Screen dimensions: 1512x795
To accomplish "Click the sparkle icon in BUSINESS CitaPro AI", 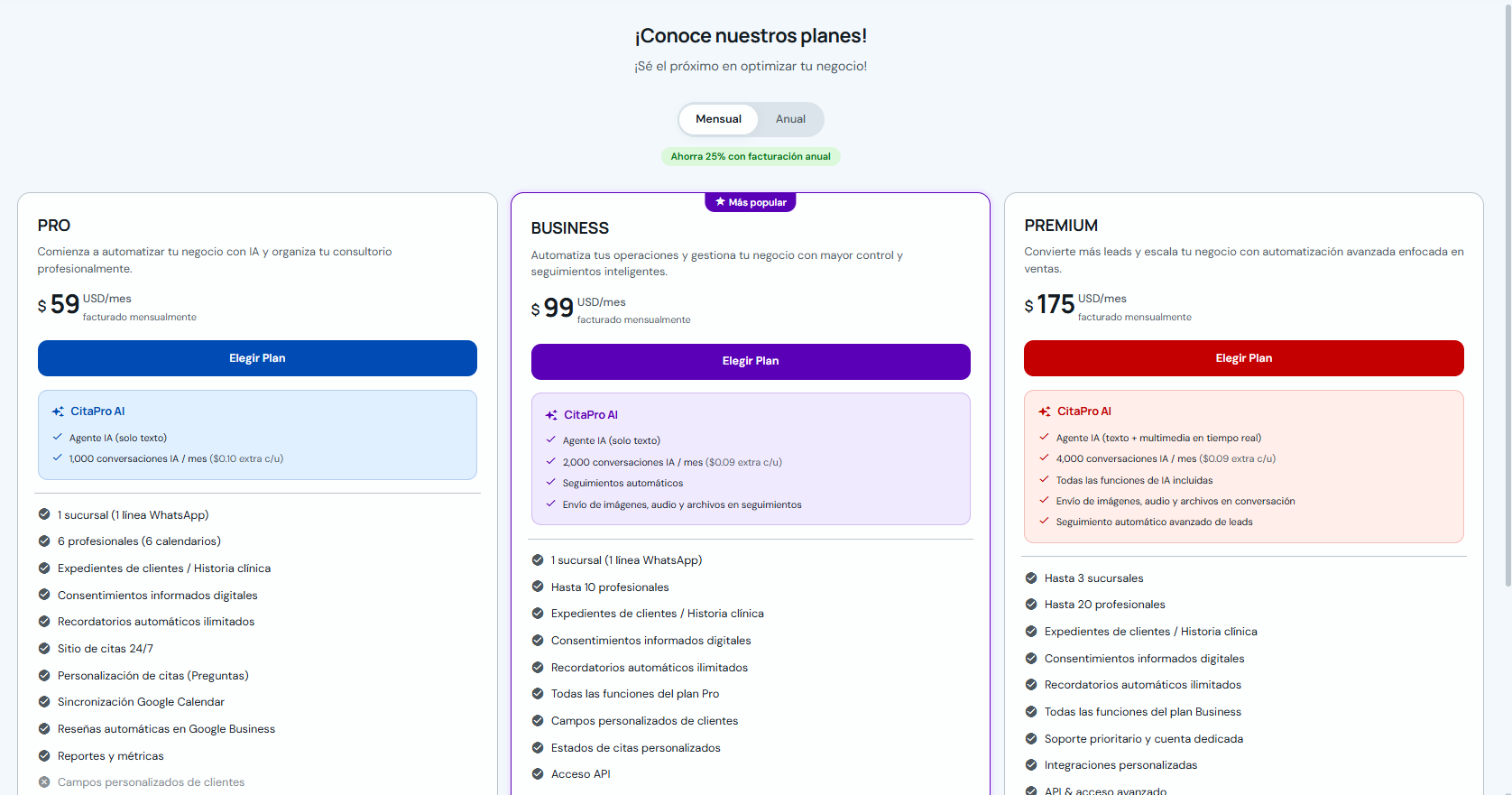I will (x=551, y=415).
